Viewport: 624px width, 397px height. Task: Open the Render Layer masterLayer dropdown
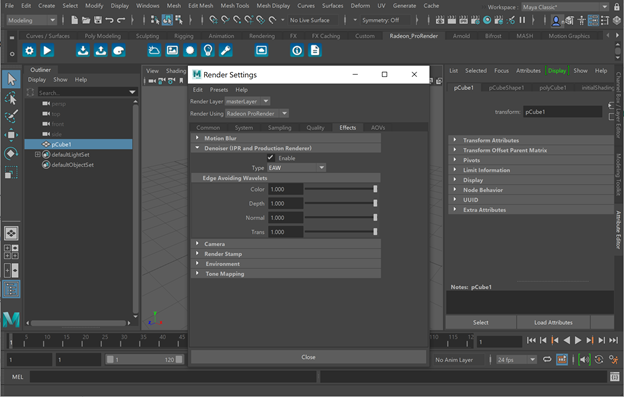[248, 101]
